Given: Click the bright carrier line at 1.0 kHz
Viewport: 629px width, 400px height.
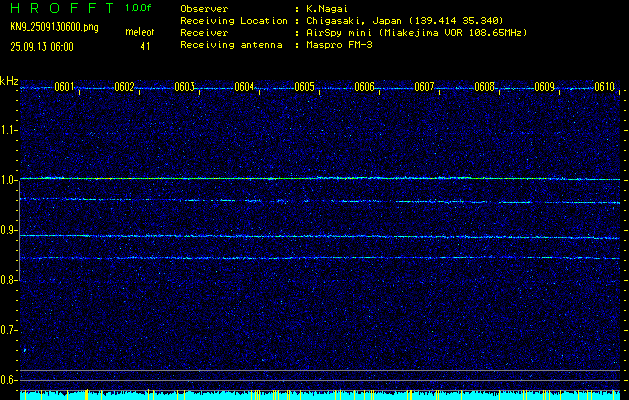Looking at the screenshot, I should pos(320,178).
